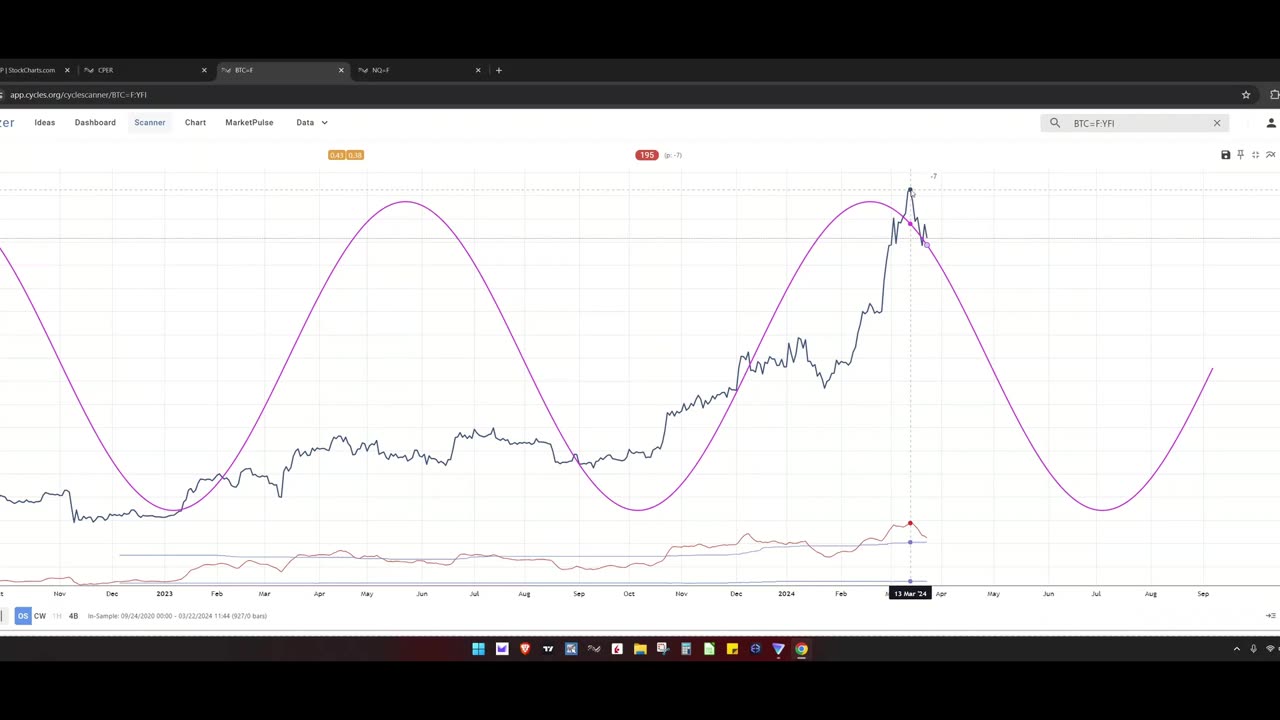Viewport: 1280px width, 720px height.
Task: Open the microphone tray icon
Action: click(1253, 649)
